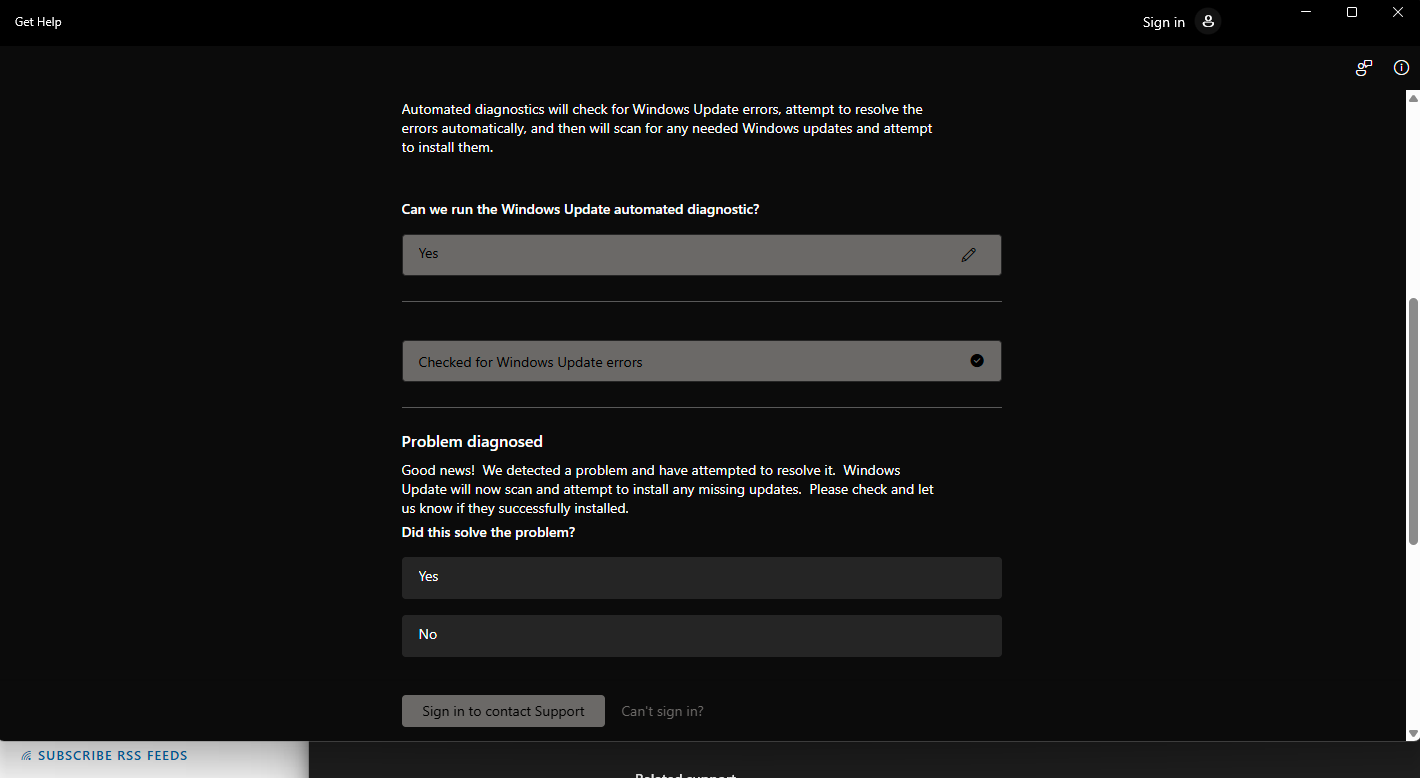Viewport: 1420px width, 778px height.
Task: Click the circled info icon at top right
Action: tap(1401, 68)
